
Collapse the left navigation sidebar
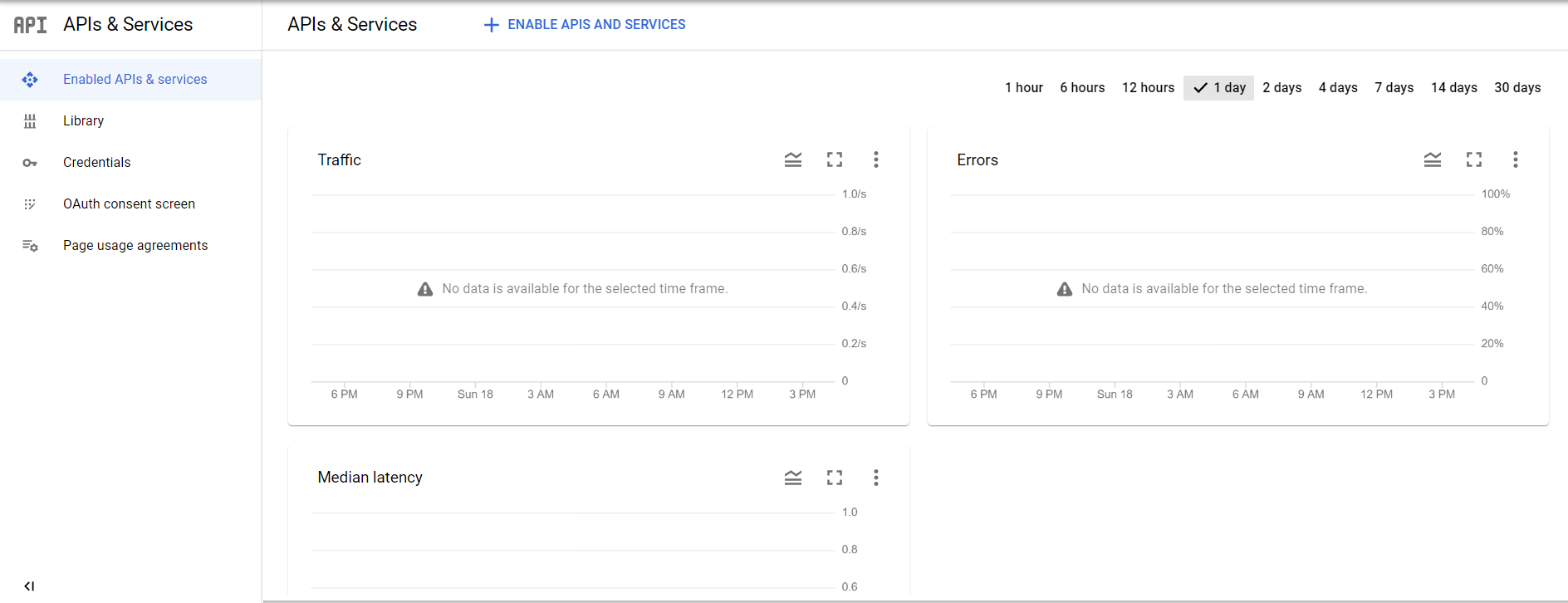click(29, 586)
